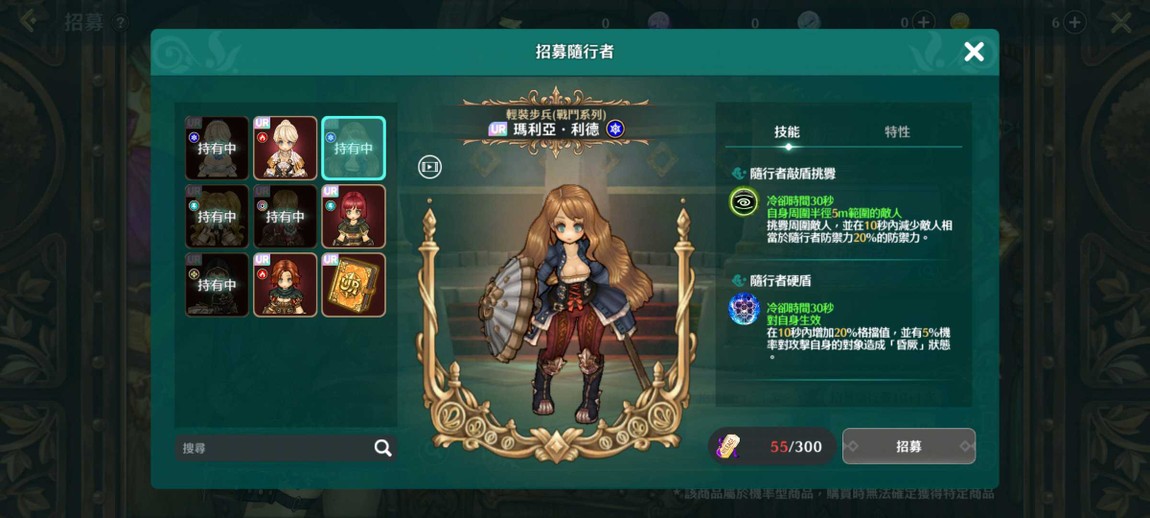Choose the red-haired UR follower in the second row
Viewport: 1150px width, 518px height.
pyautogui.click(x=354, y=216)
